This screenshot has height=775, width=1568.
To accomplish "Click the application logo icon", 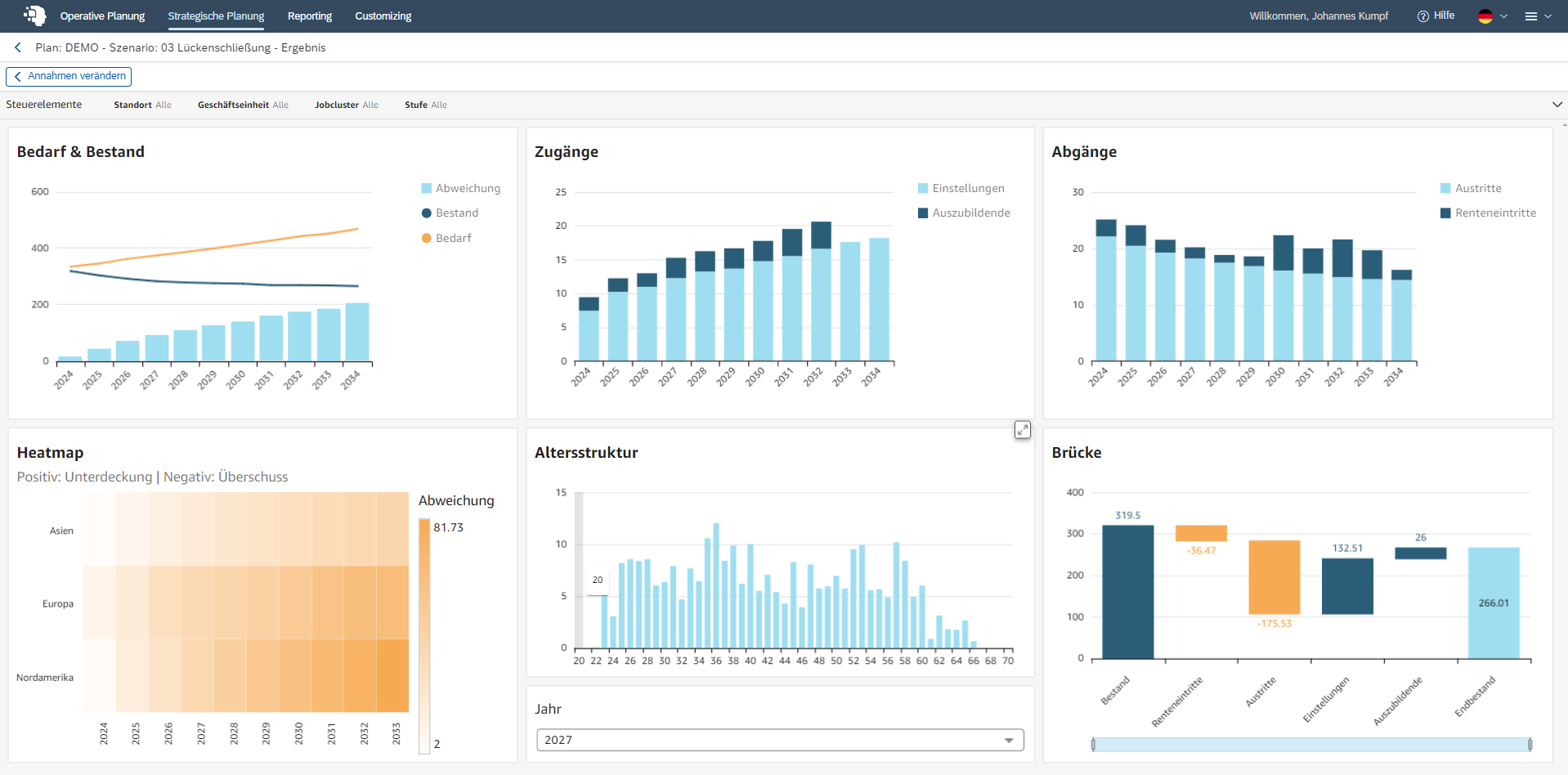I will [34, 16].
